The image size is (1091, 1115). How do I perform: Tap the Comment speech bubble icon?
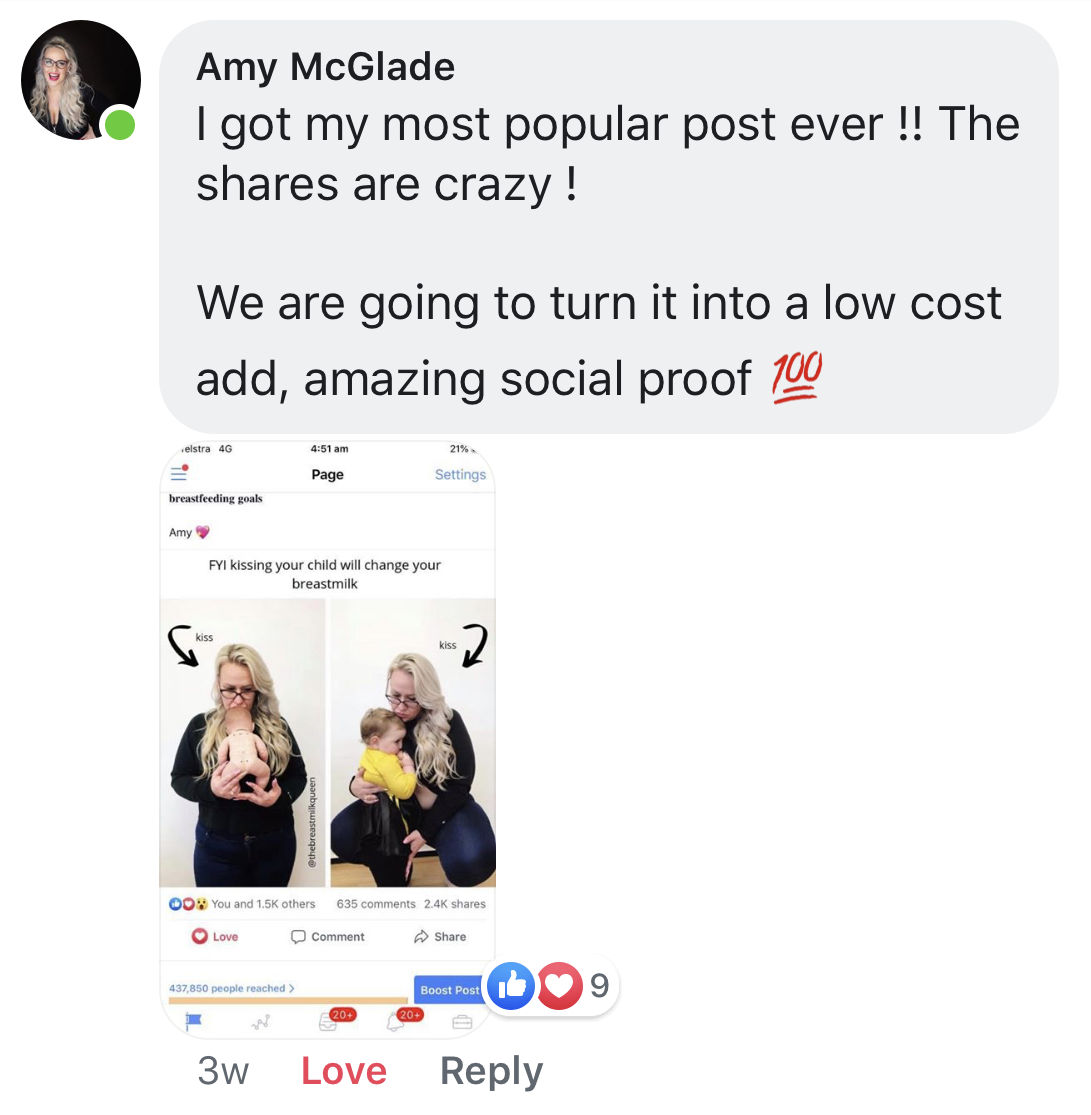(x=298, y=937)
